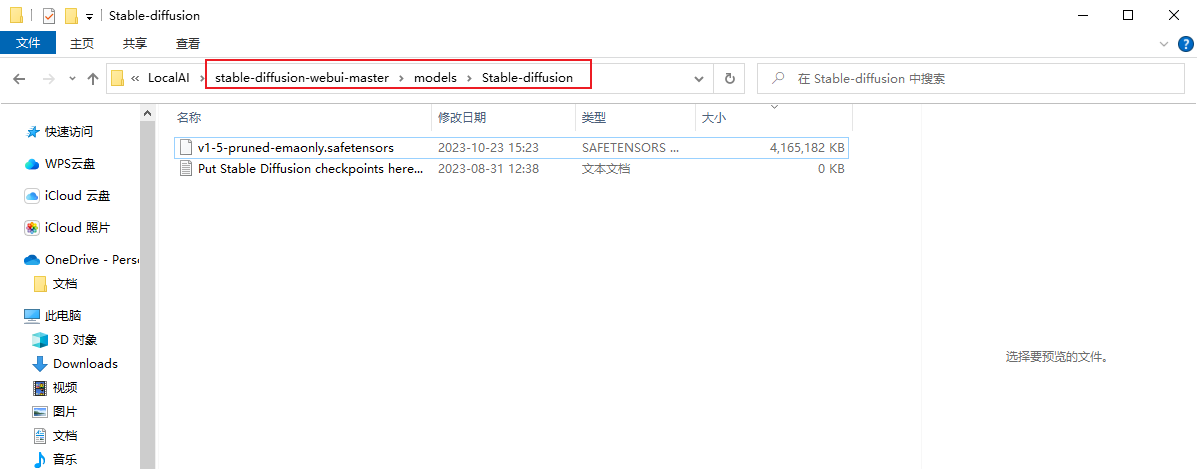Open the 文件 menu tab
The height and width of the screenshot is (469, 1197).
[x=28, y=43]
